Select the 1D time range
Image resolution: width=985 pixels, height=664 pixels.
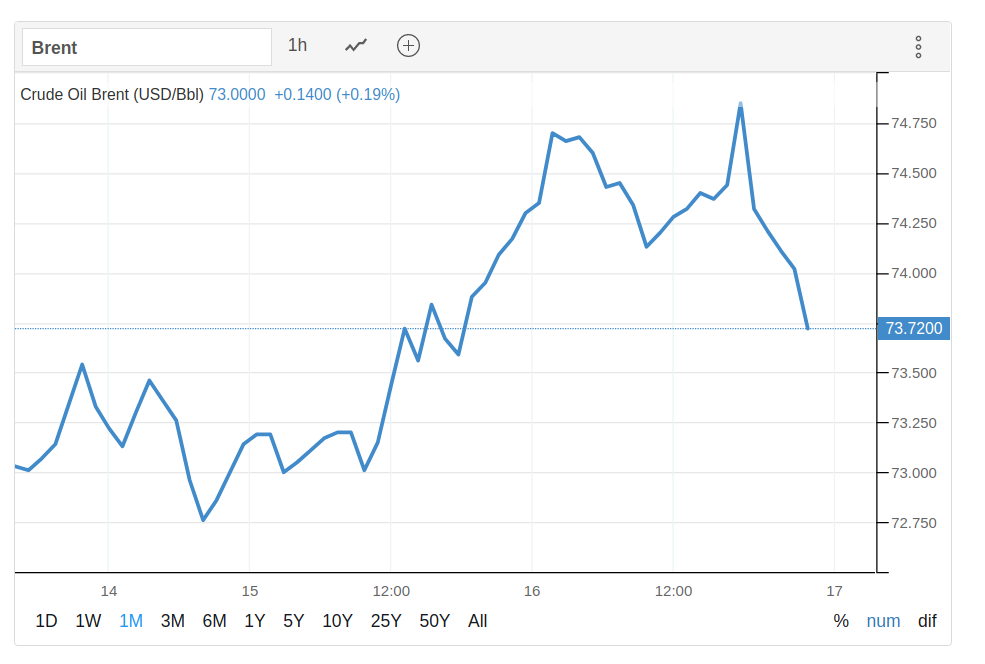tap(46, 621)
